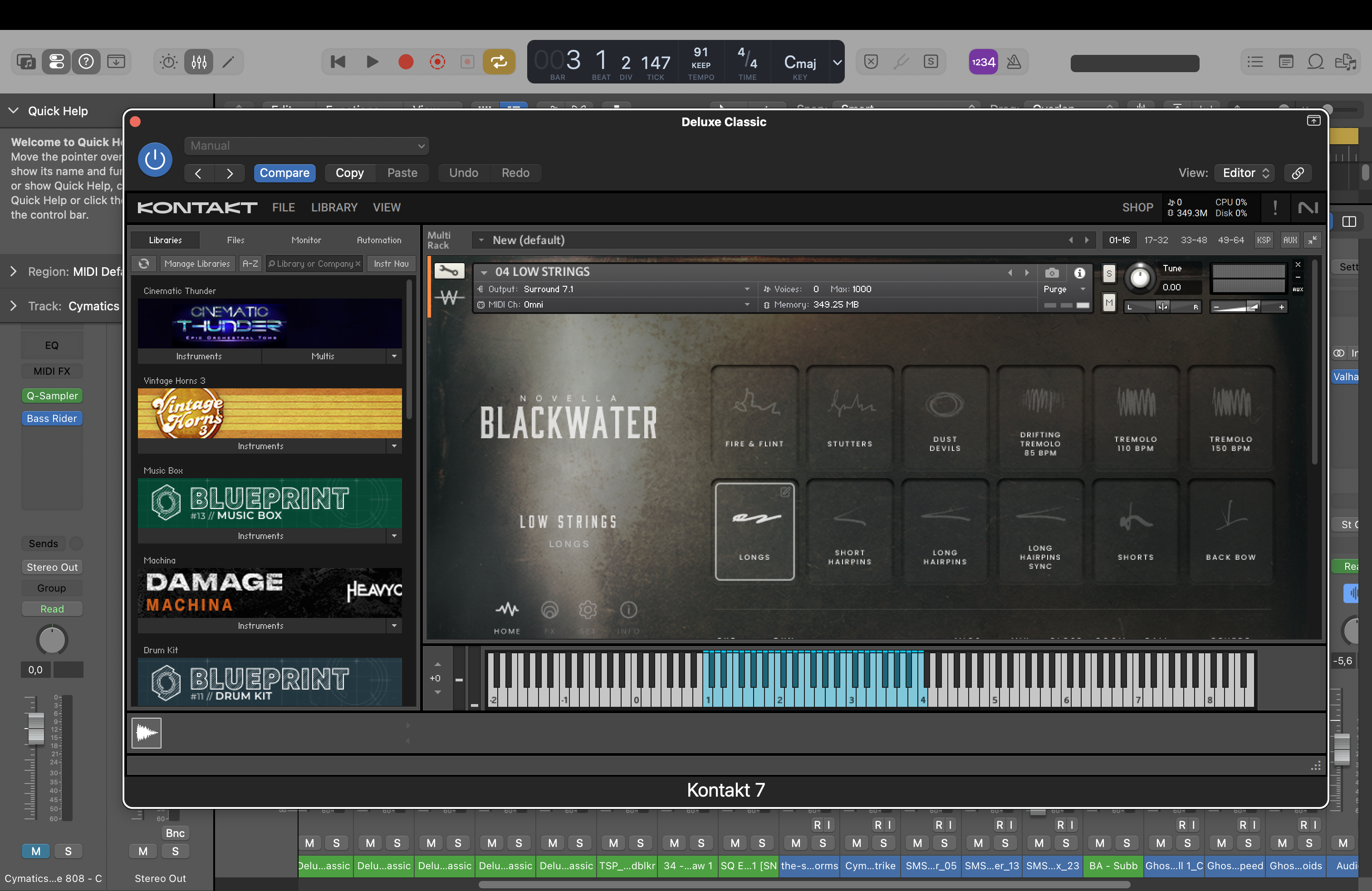Click the wrench edit icon in rack
The width and height of the screenshot is (1372, 891).
click(x=449, y=271)
